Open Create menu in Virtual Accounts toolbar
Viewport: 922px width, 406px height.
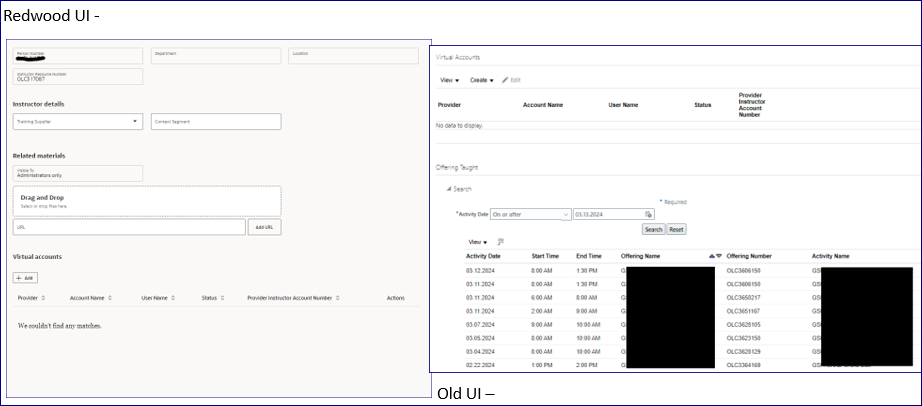[x=482, y=80]
